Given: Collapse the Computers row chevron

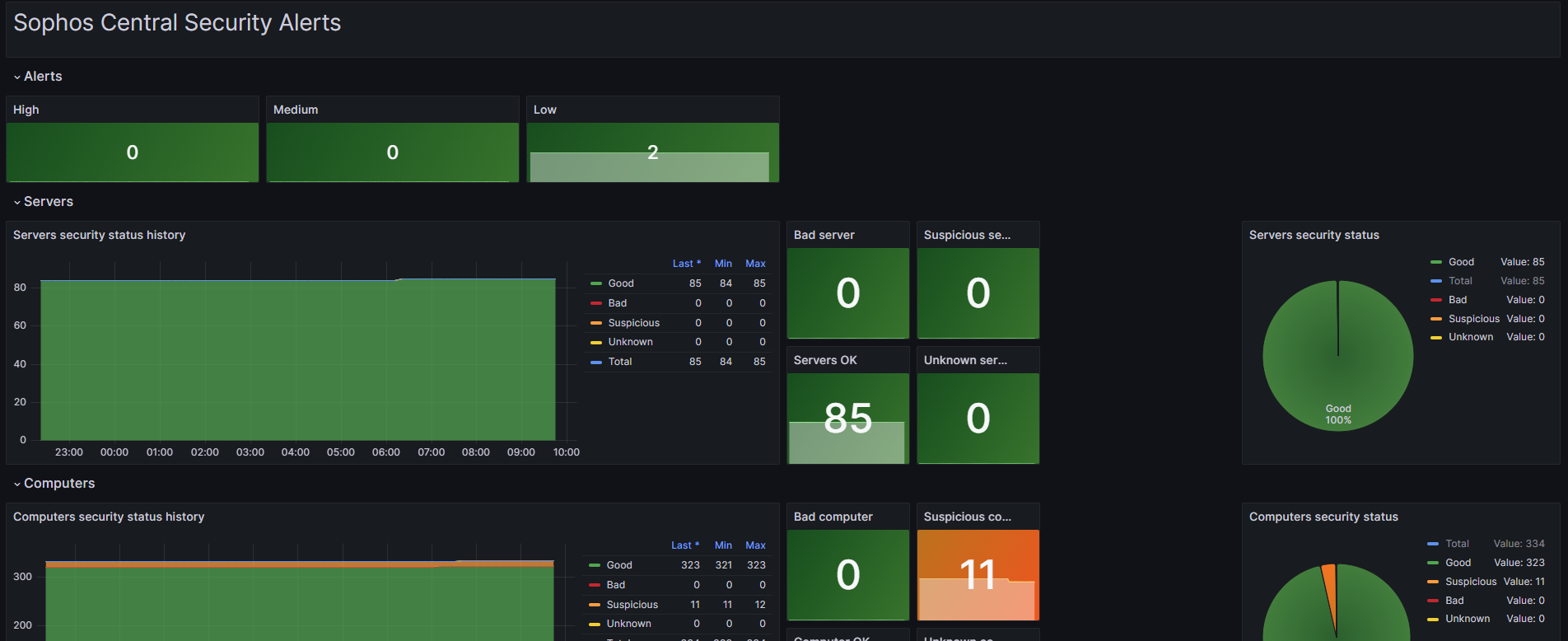Looking at the screenshot, I should point(17,484).
